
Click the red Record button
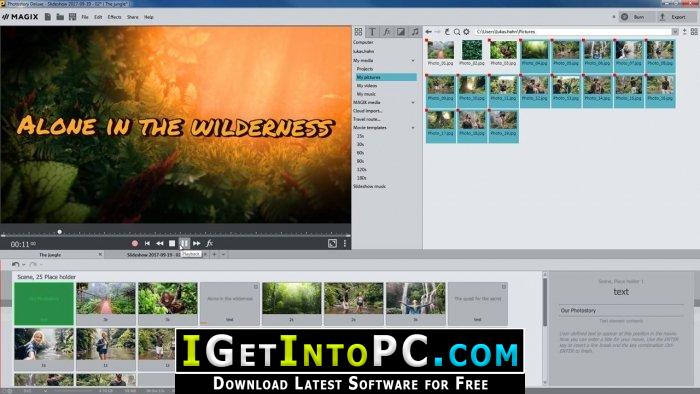pyautogui.click(x=135, y=243)
